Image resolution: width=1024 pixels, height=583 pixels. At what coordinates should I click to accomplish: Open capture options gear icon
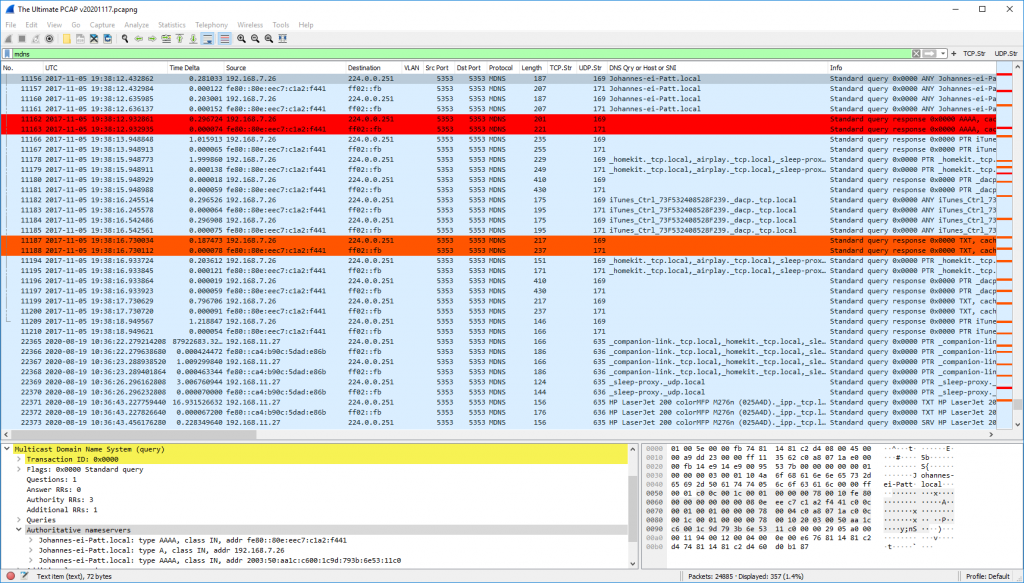(49, 38)
